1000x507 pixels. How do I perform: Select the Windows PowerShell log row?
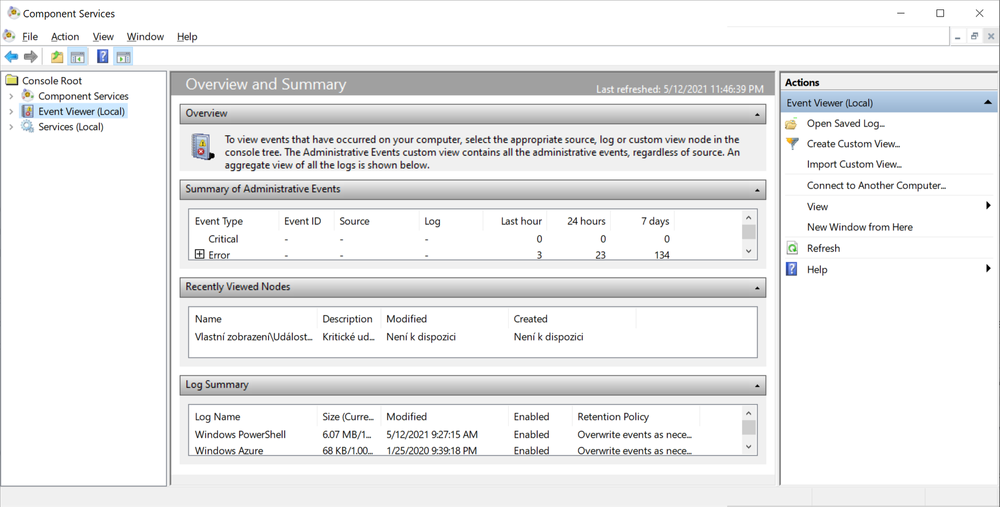tap(240, 435)
